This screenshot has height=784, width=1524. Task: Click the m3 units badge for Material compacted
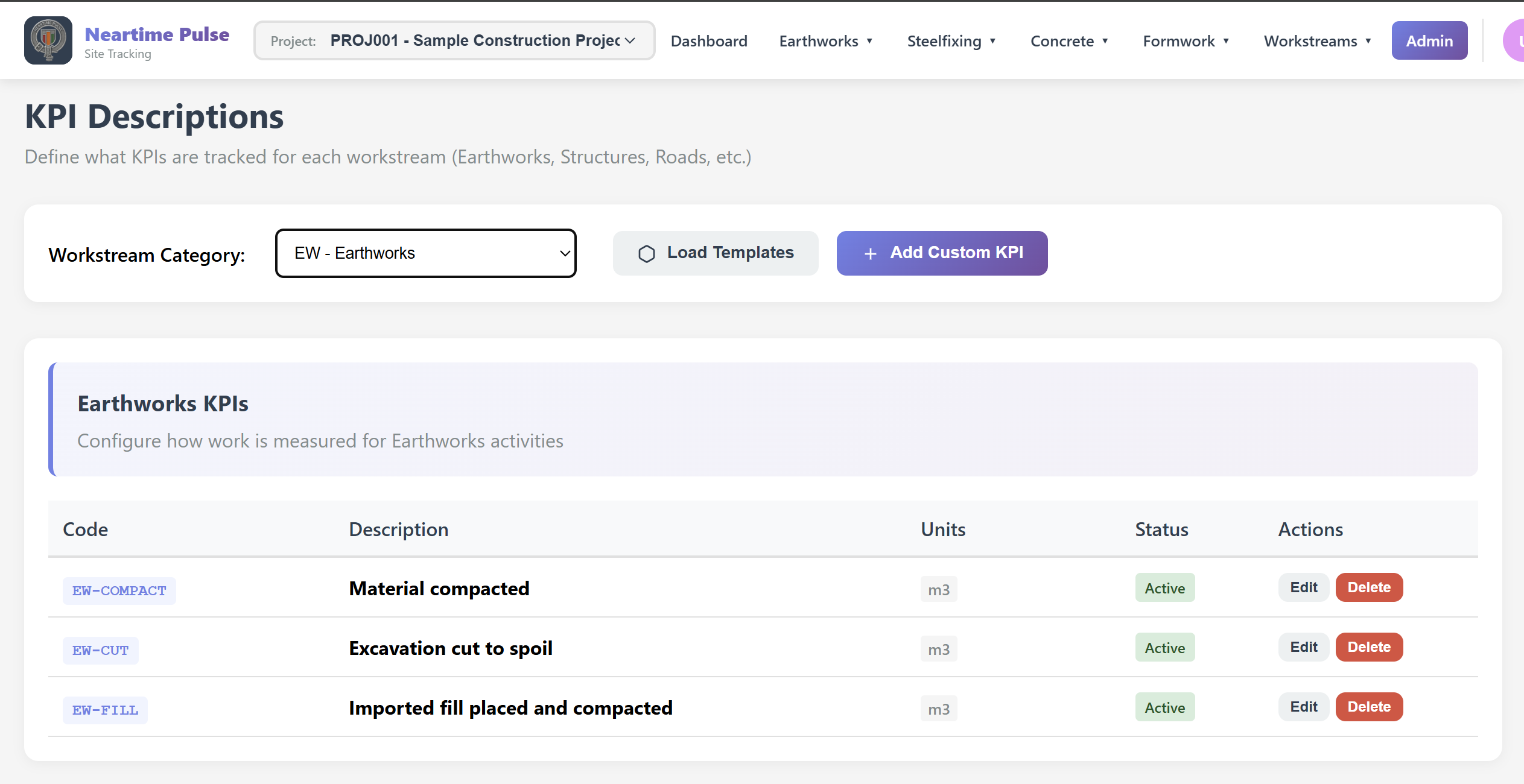point(938,589)
